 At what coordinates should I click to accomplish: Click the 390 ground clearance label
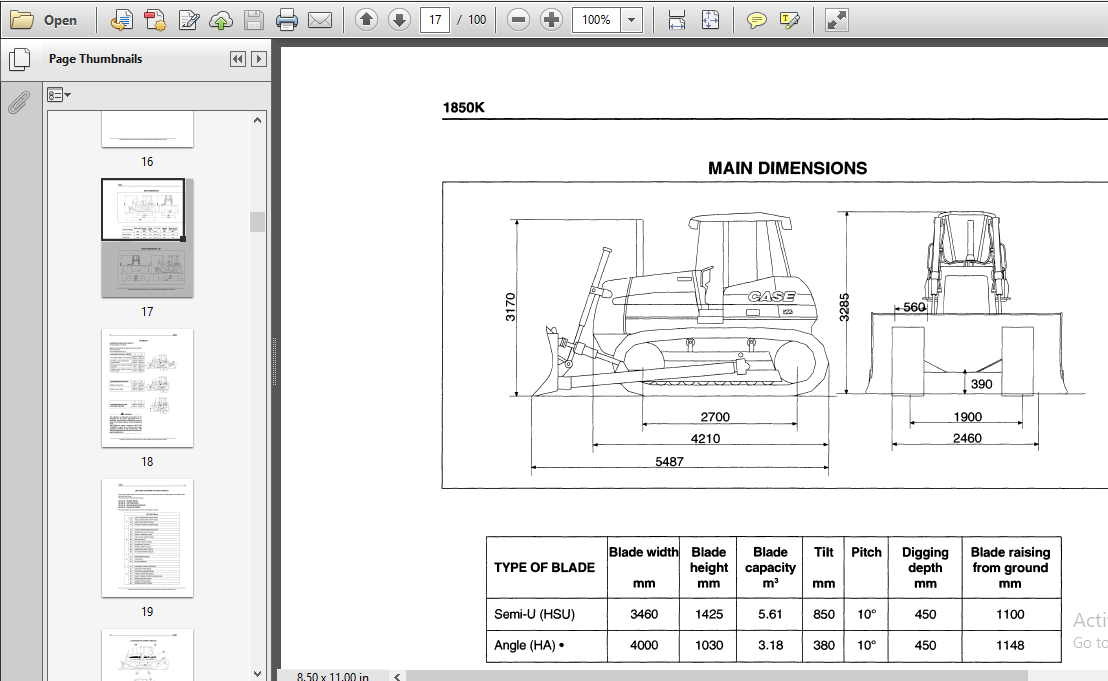[982, 384]
